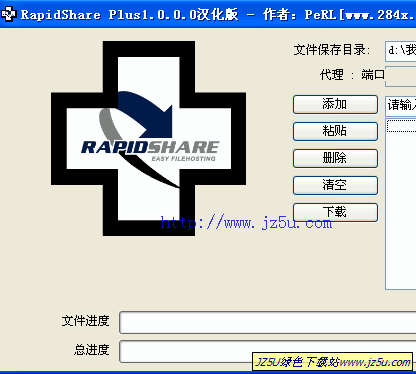Click the 删除 (Delete) button
416x374 pixels.
335,158
